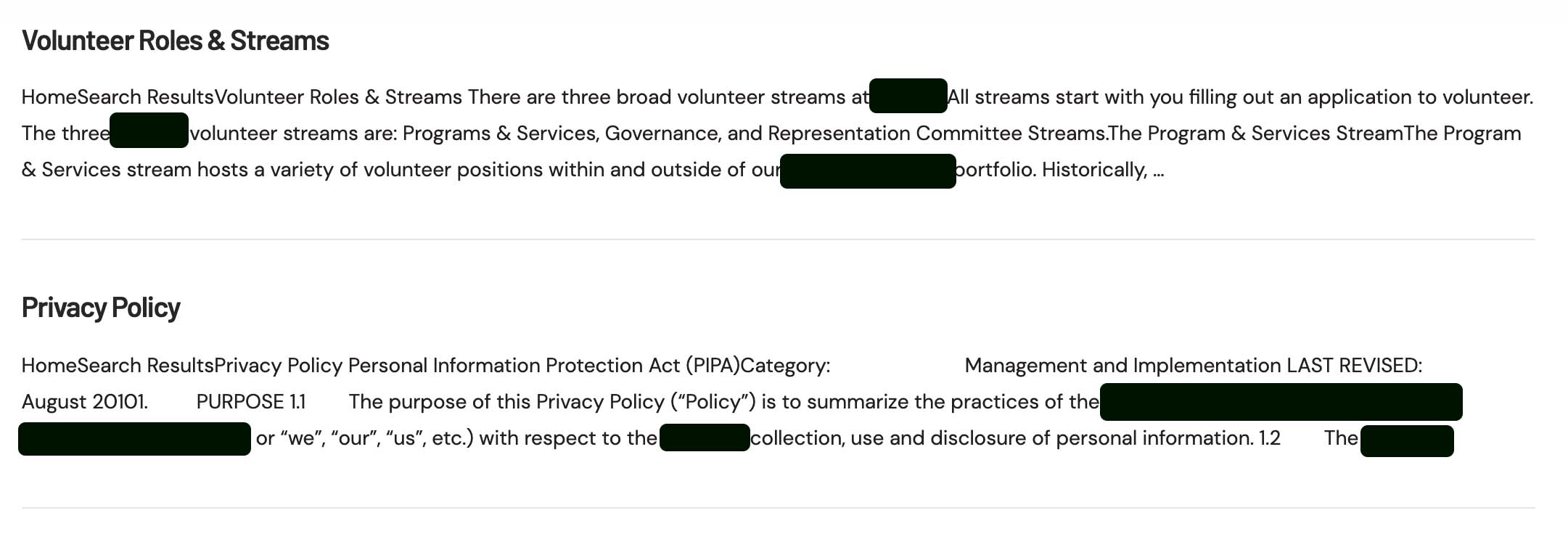Click "Personal Information Protection Act (PIPA)" text

click(x=543, y=366)
